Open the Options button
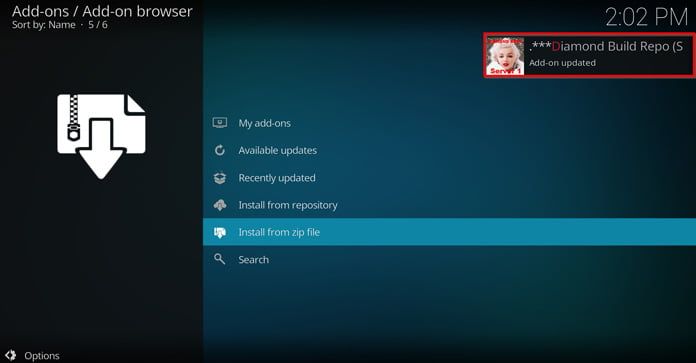 coord(33,355)
